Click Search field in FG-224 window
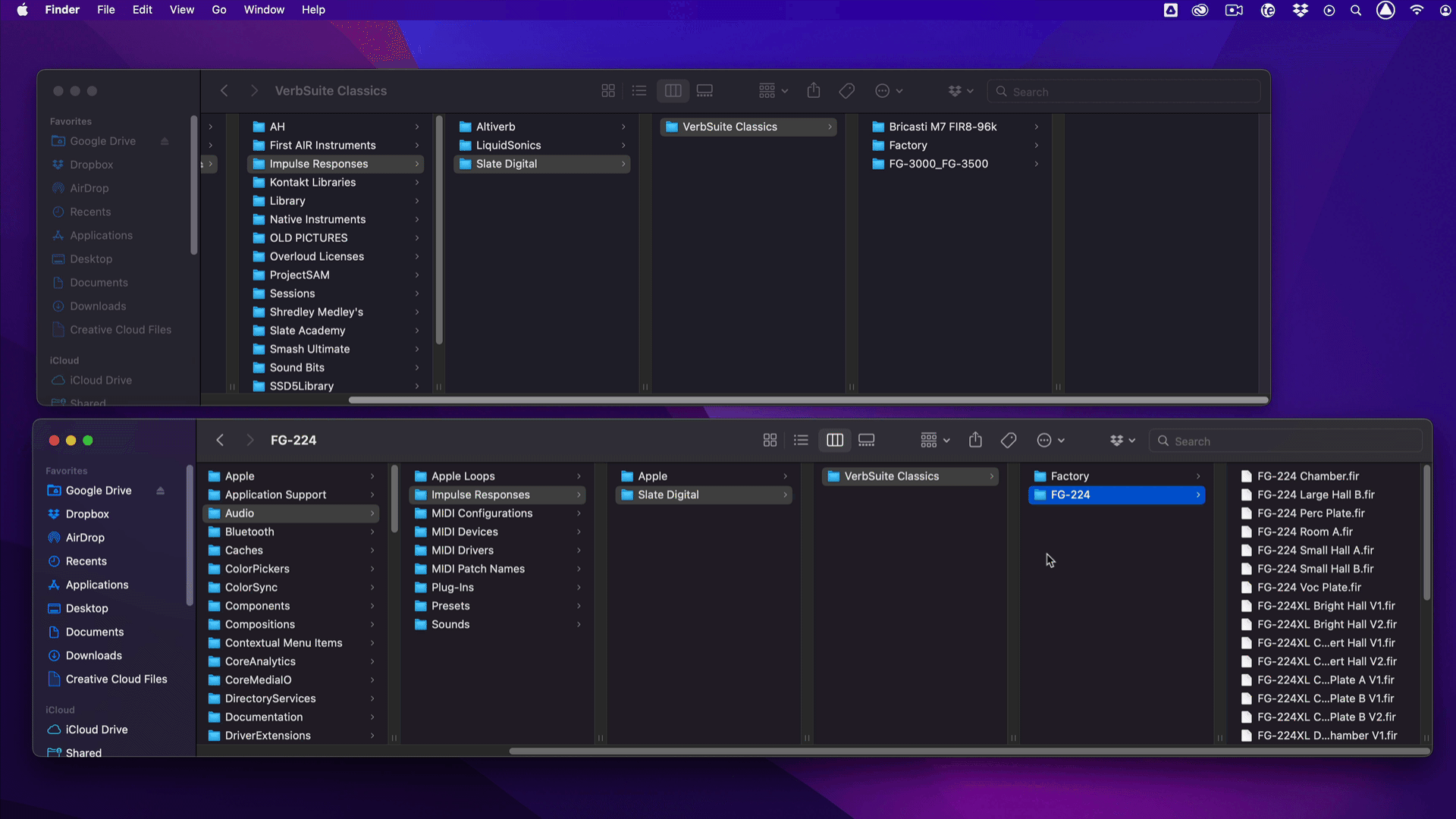This screenshot has height=819, width=1456. point(1286,441)
